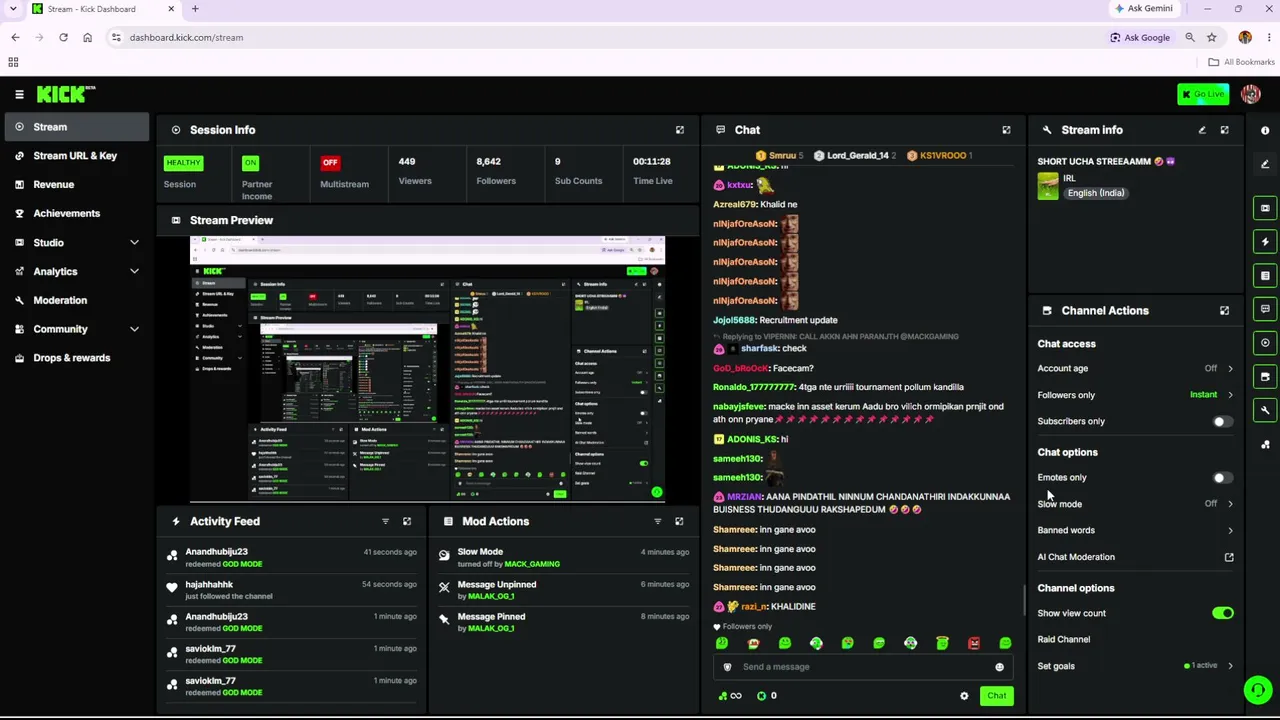Viewport: 1280px width, 720px height.
Task: Reload the browser page
Action: pos(63,38)
